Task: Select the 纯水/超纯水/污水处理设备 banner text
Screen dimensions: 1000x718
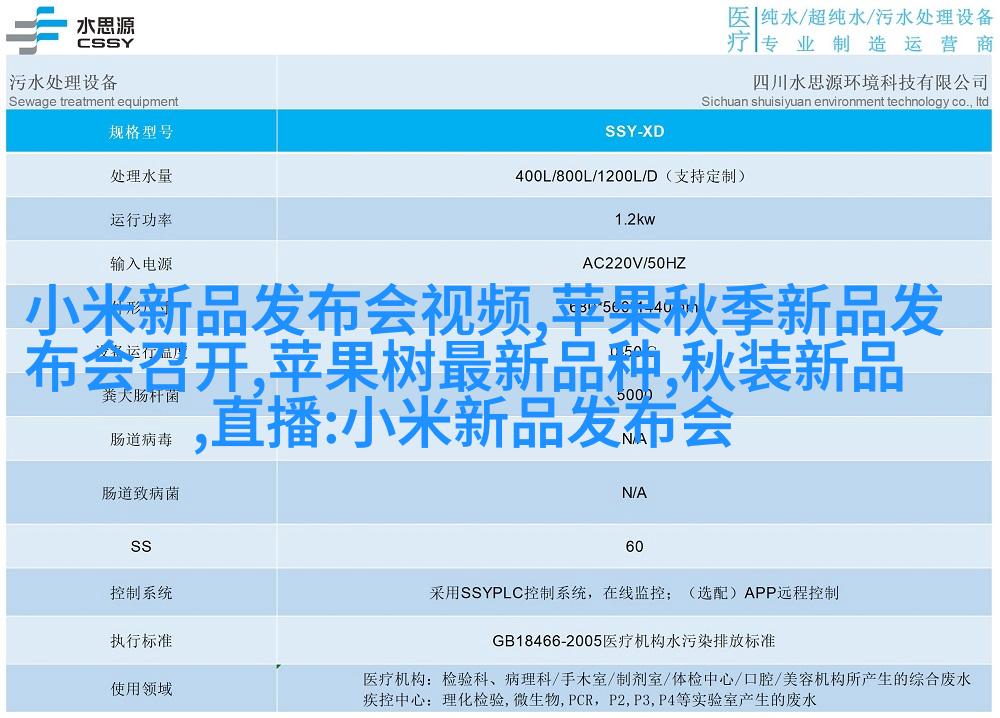Action: (877, 17)
